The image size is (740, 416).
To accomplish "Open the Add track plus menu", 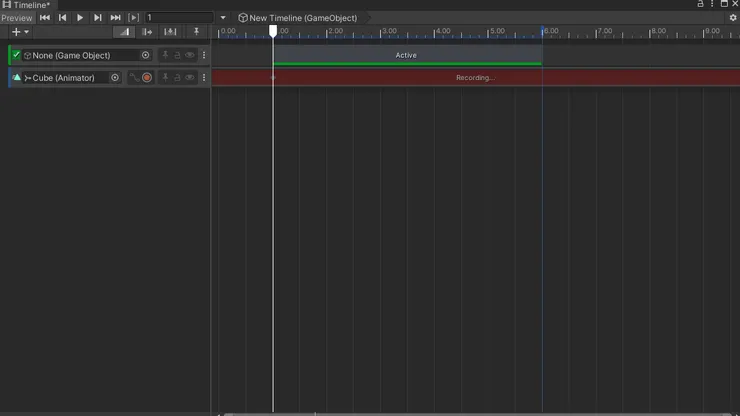I will 20,32.
